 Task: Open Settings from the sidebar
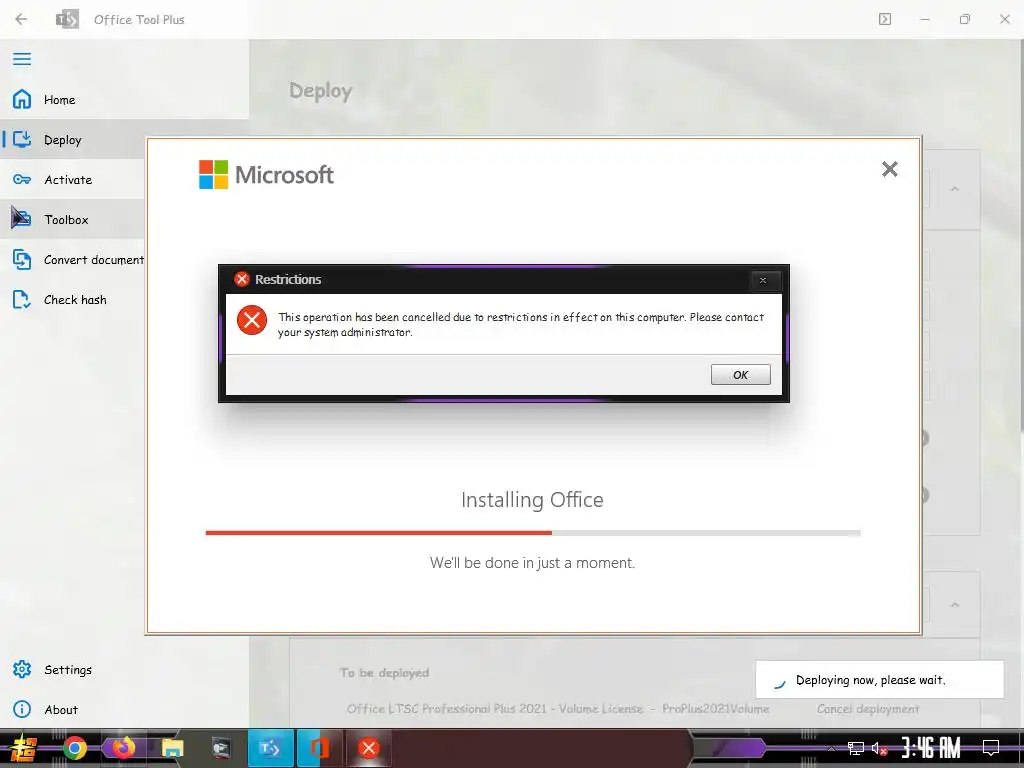coord(124,669)
